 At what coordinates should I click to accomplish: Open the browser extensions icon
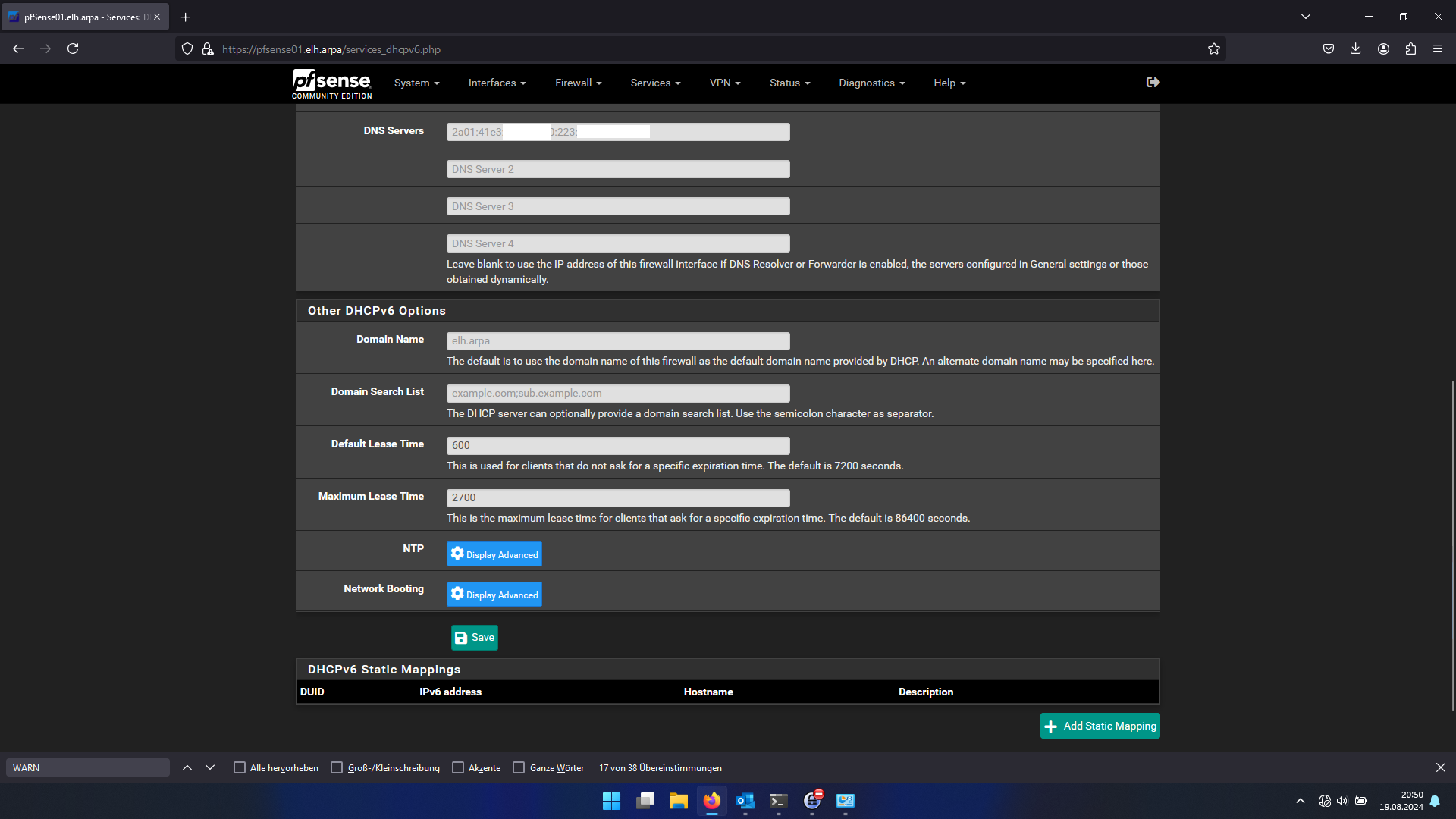coord(1410,49)
